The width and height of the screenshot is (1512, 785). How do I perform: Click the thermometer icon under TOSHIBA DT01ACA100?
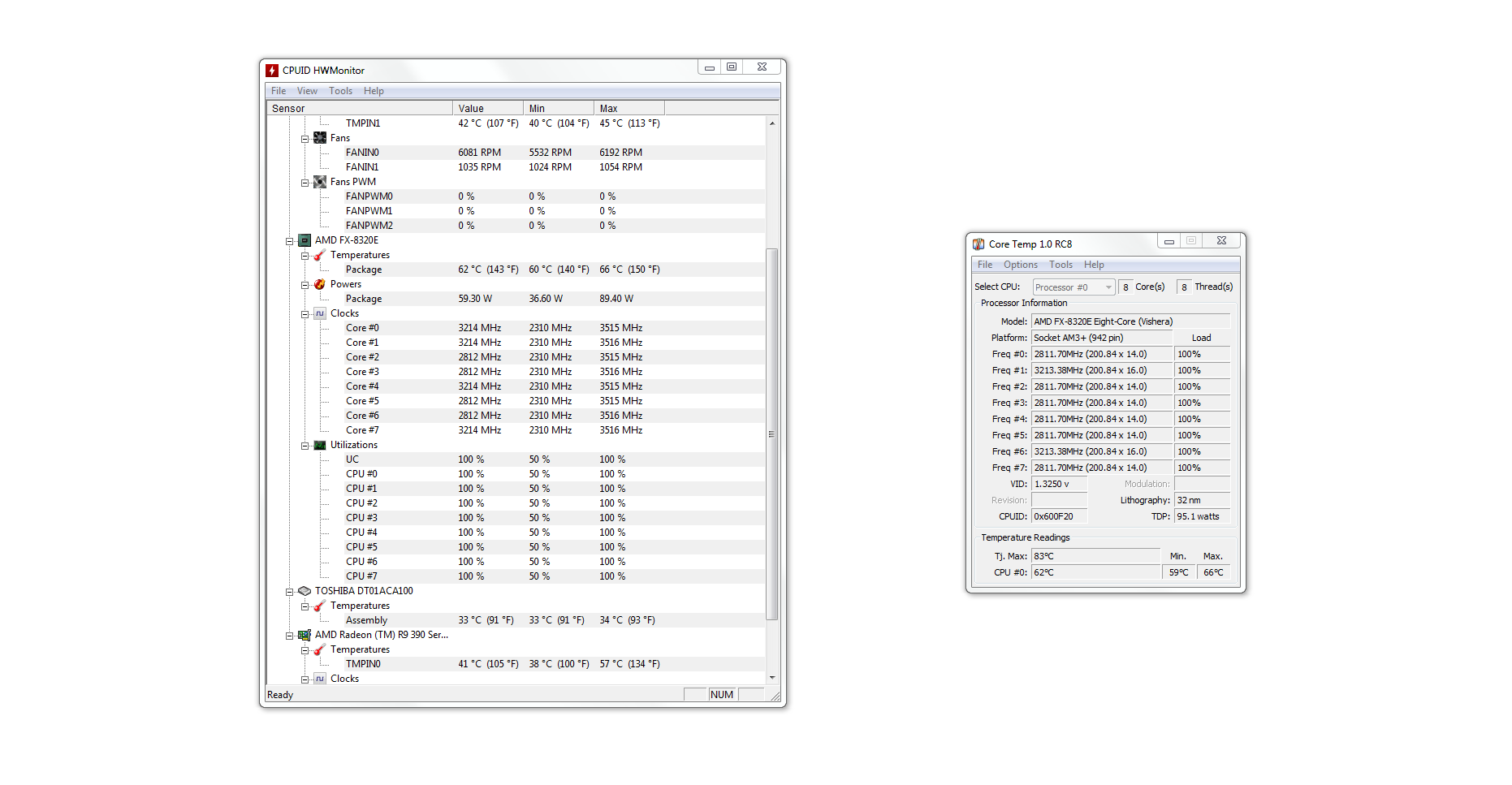(320, 606)
